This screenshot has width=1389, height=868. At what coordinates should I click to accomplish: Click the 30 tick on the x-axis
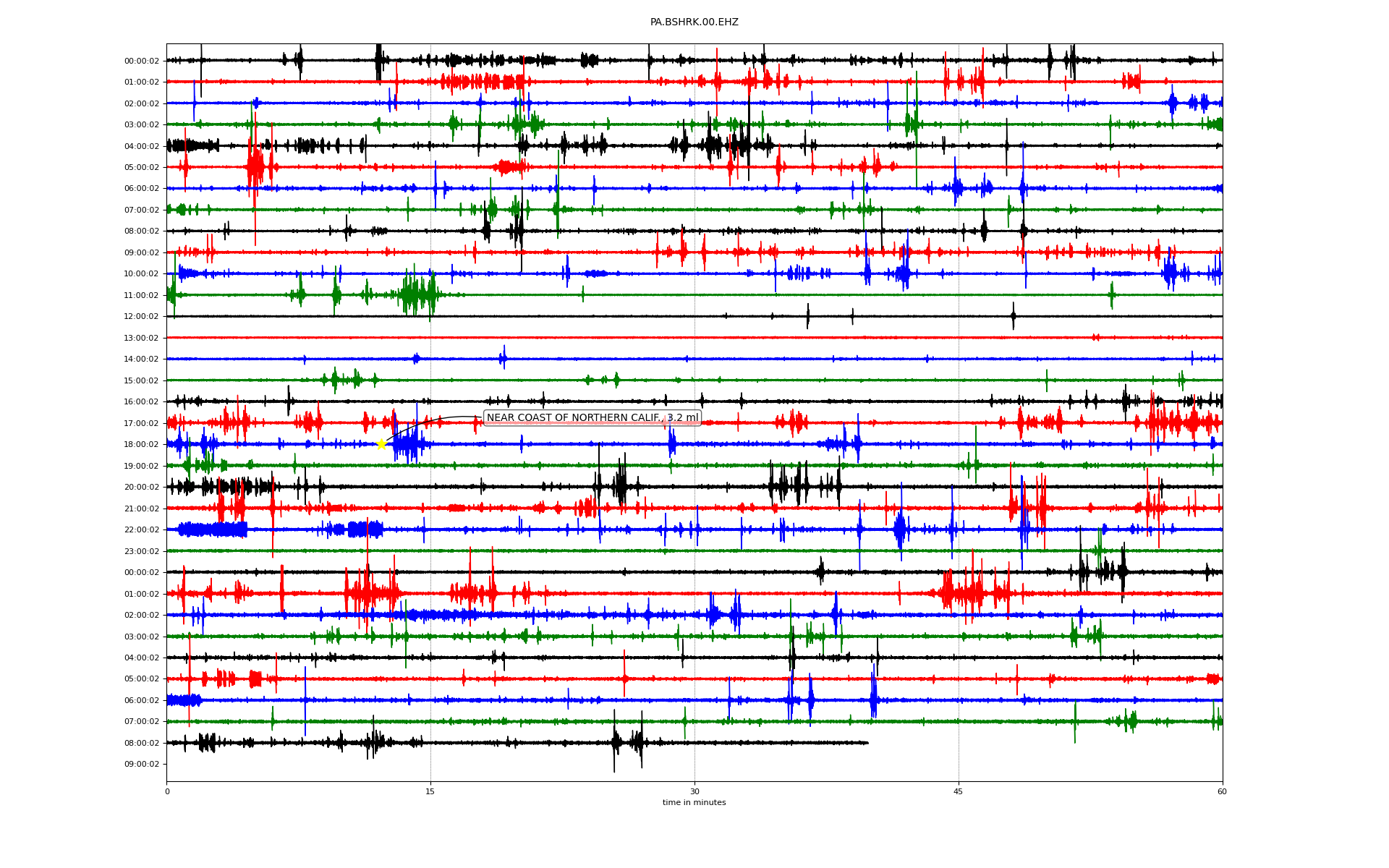[x=694, y=791]
